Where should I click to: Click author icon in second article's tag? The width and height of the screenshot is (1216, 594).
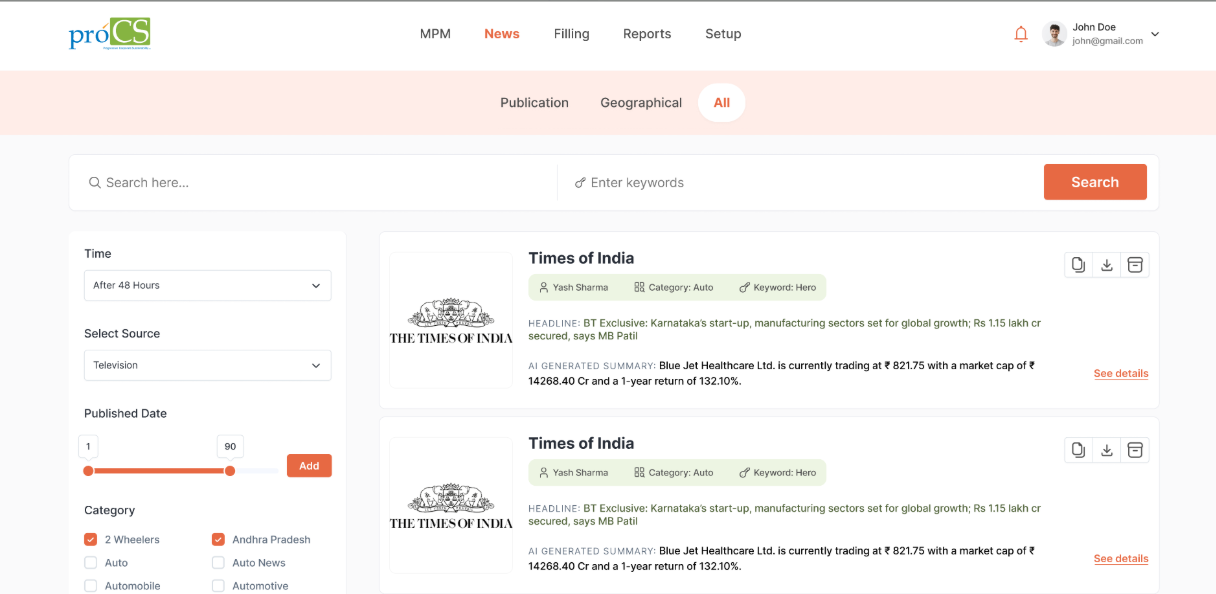(544, 473)
